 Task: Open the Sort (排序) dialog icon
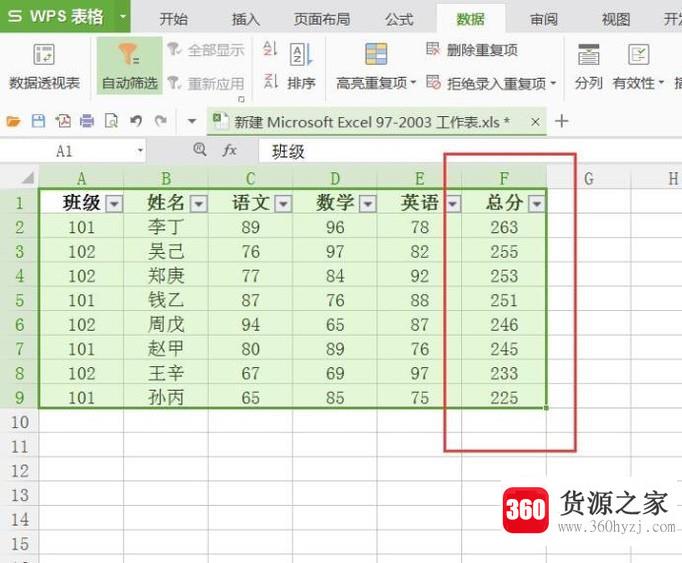coord(301,54)
